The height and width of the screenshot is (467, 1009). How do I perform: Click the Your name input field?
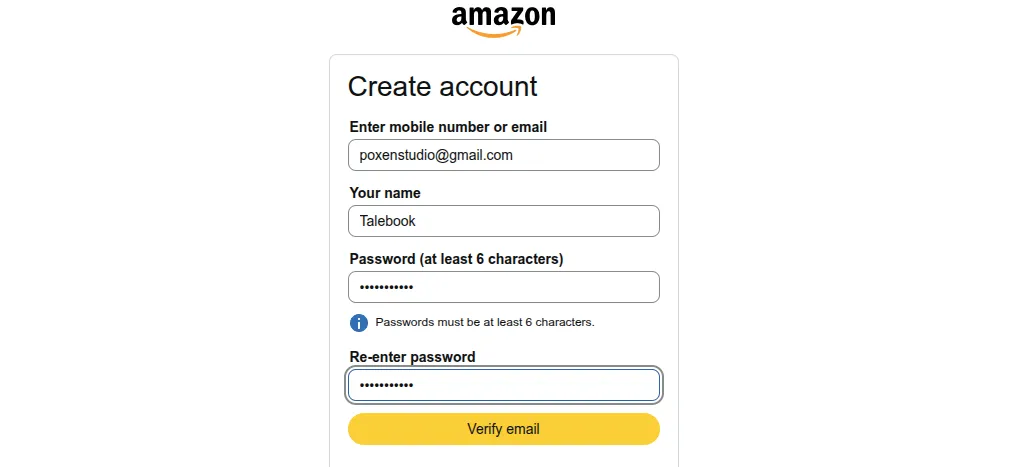click(503, 221)
